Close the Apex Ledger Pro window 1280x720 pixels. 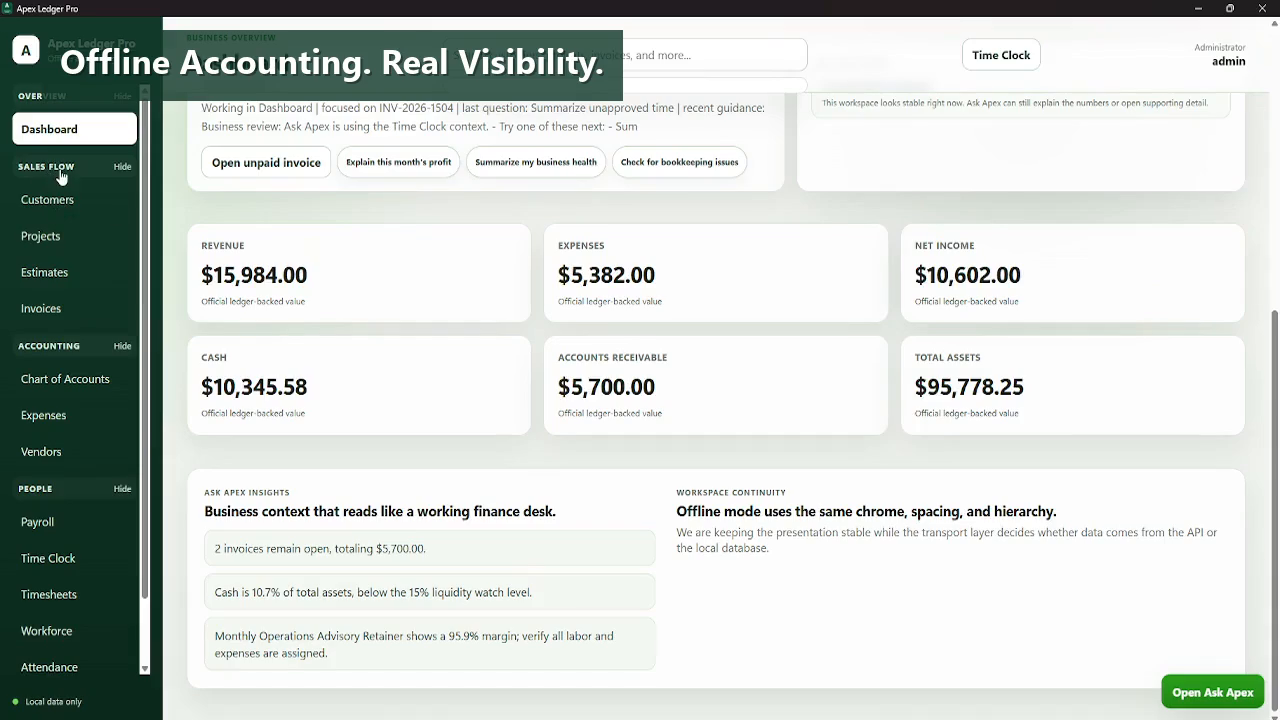[1262, 8]
